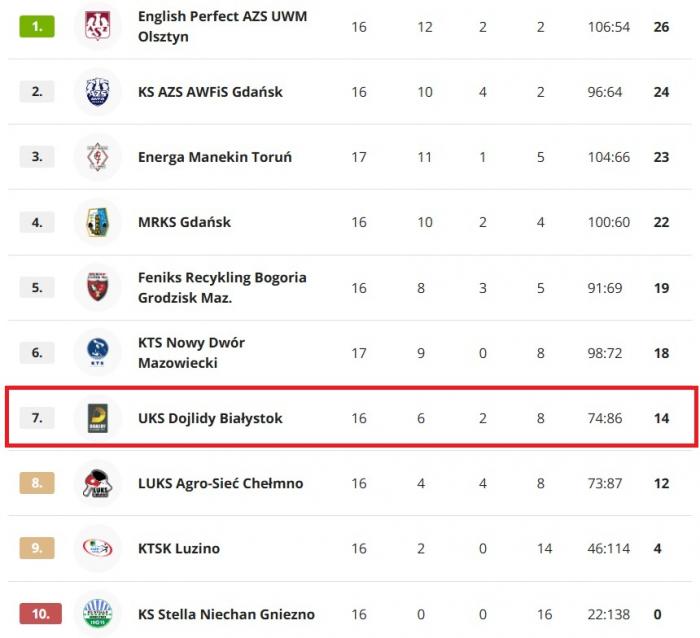Click the KTSK Luzino team name

coord(179,549)
